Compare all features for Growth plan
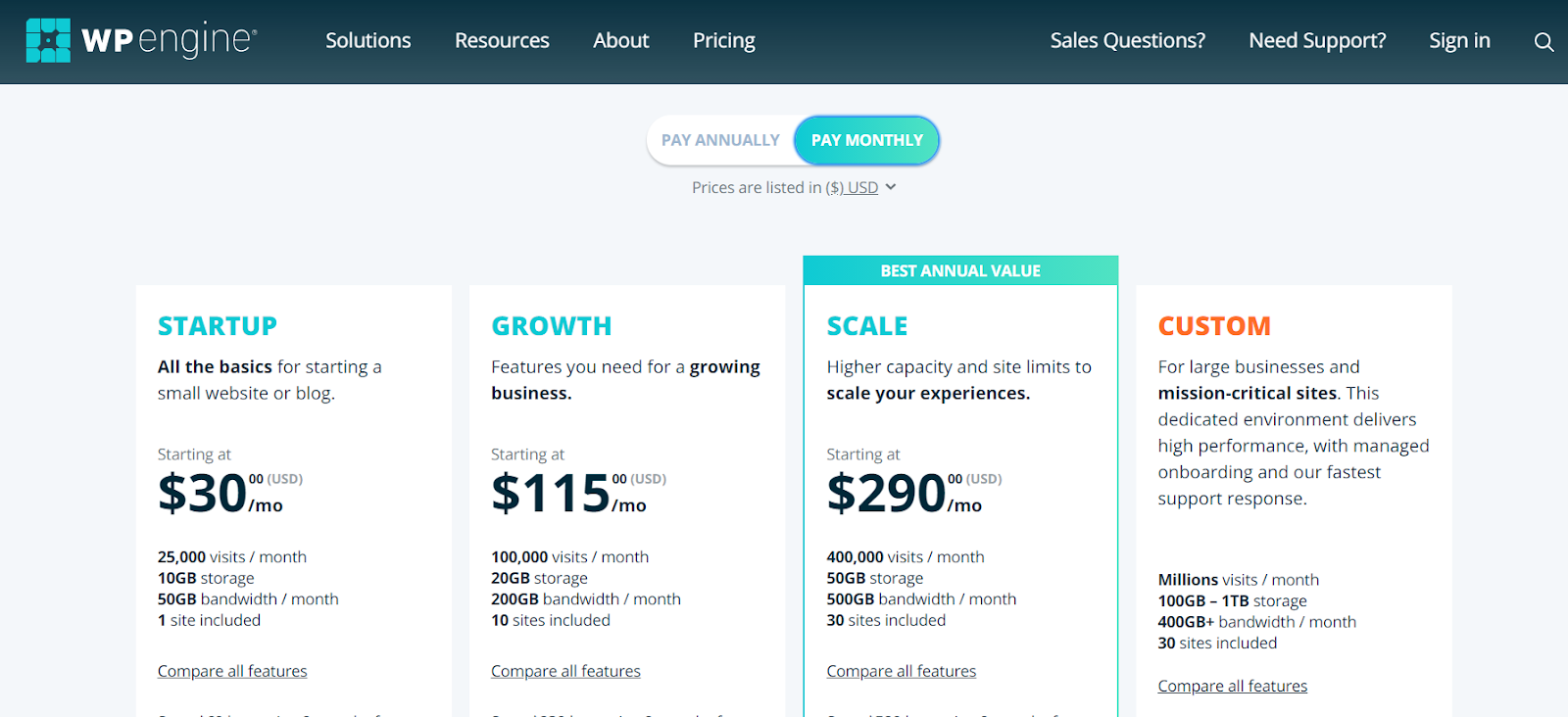Viewport: 1568px width, 717px height. pos(565,671)
